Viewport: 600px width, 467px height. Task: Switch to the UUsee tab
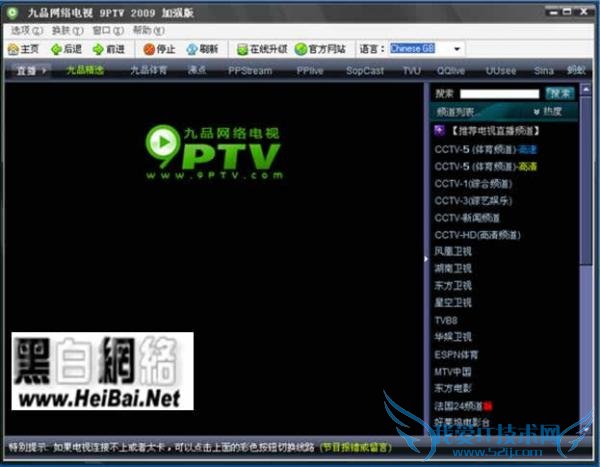click(501, 71)
